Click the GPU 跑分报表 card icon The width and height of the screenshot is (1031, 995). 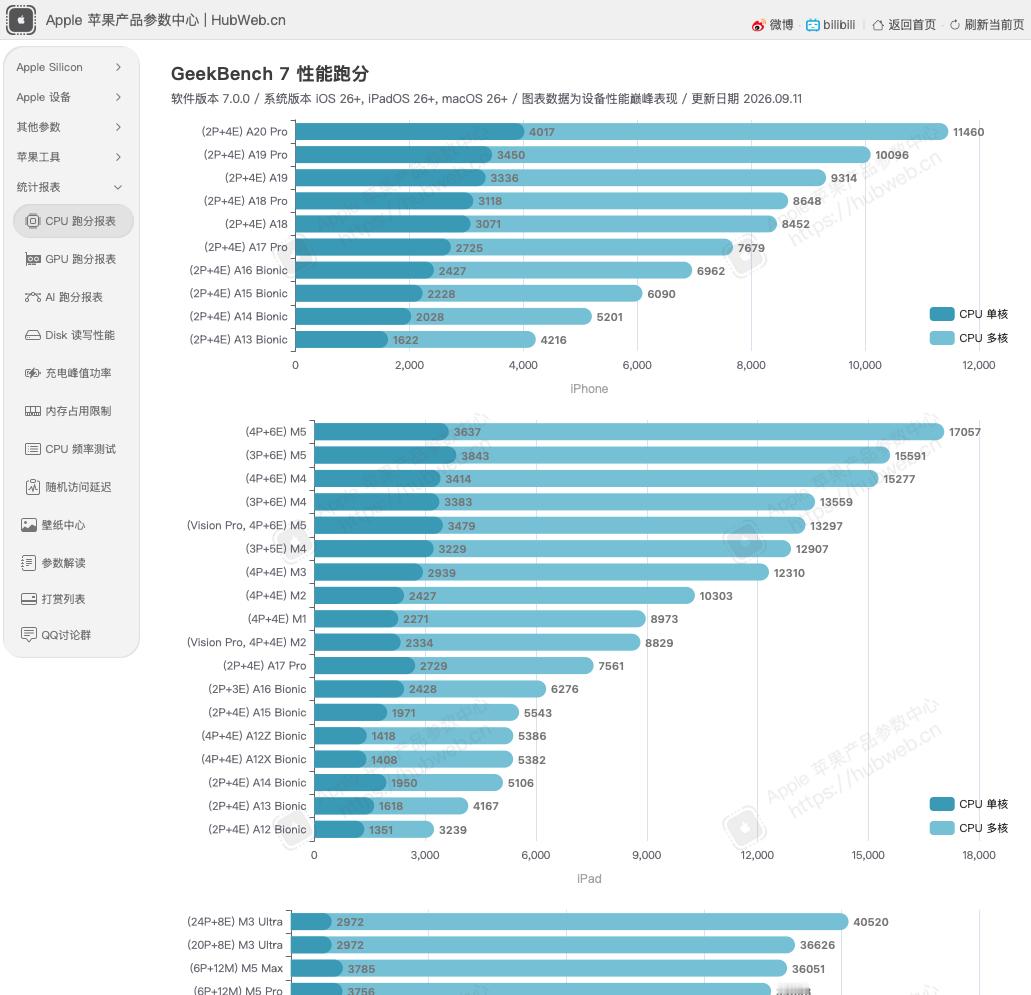pos(32,259)
